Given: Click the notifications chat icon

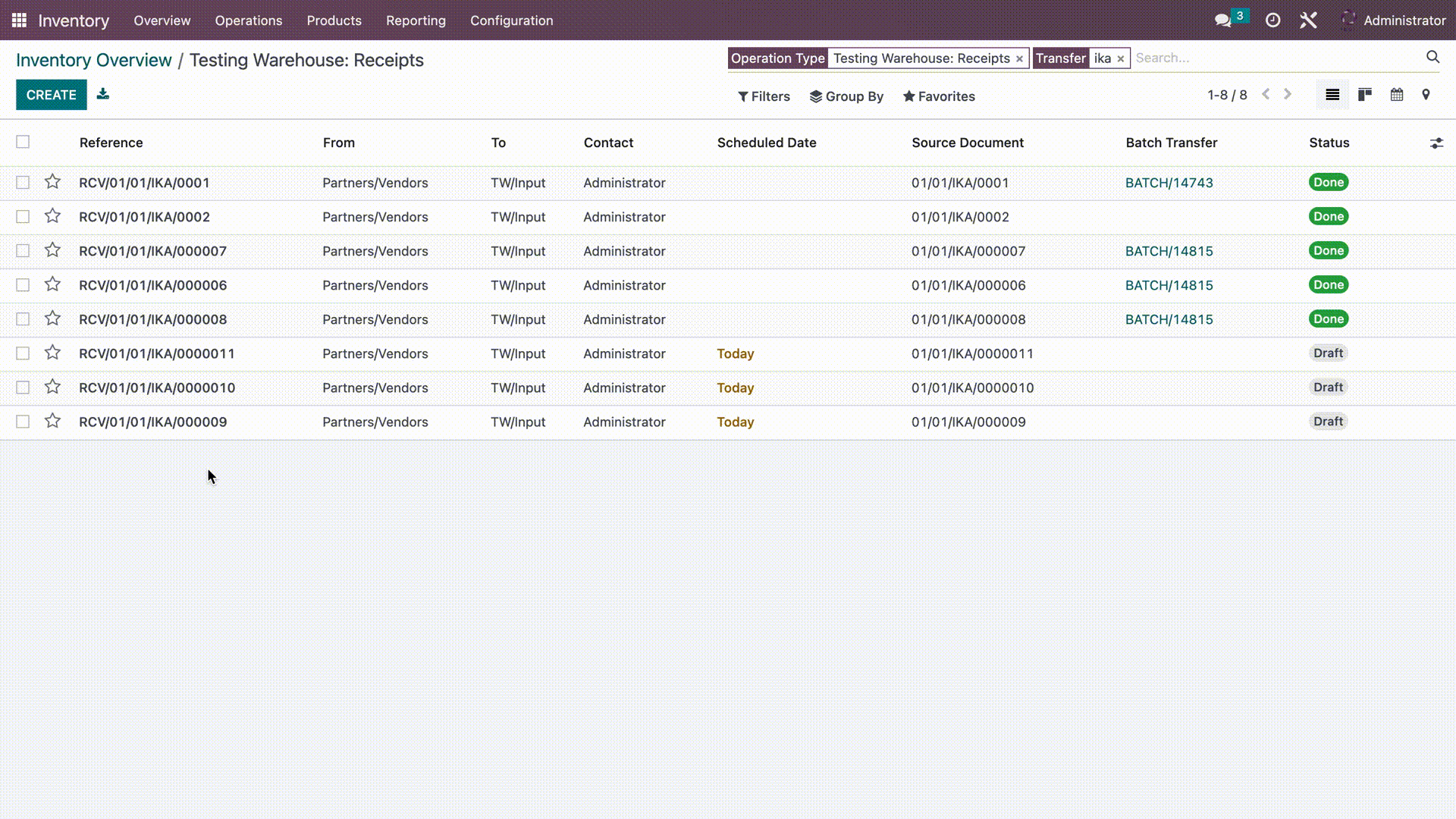Looking at the screenshot, I should 1225,20.
